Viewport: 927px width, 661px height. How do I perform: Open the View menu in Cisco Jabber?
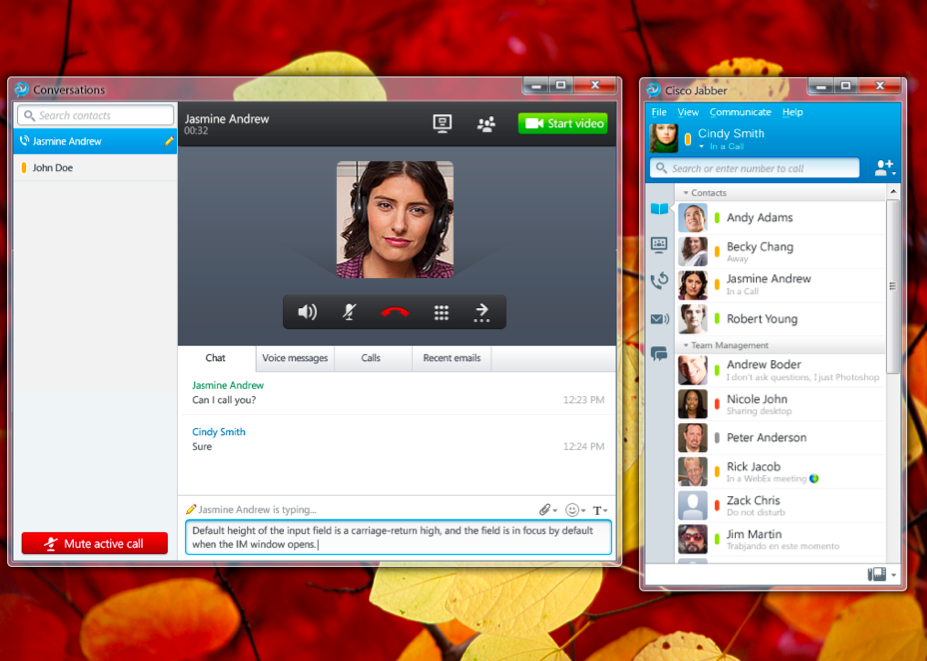688,112
